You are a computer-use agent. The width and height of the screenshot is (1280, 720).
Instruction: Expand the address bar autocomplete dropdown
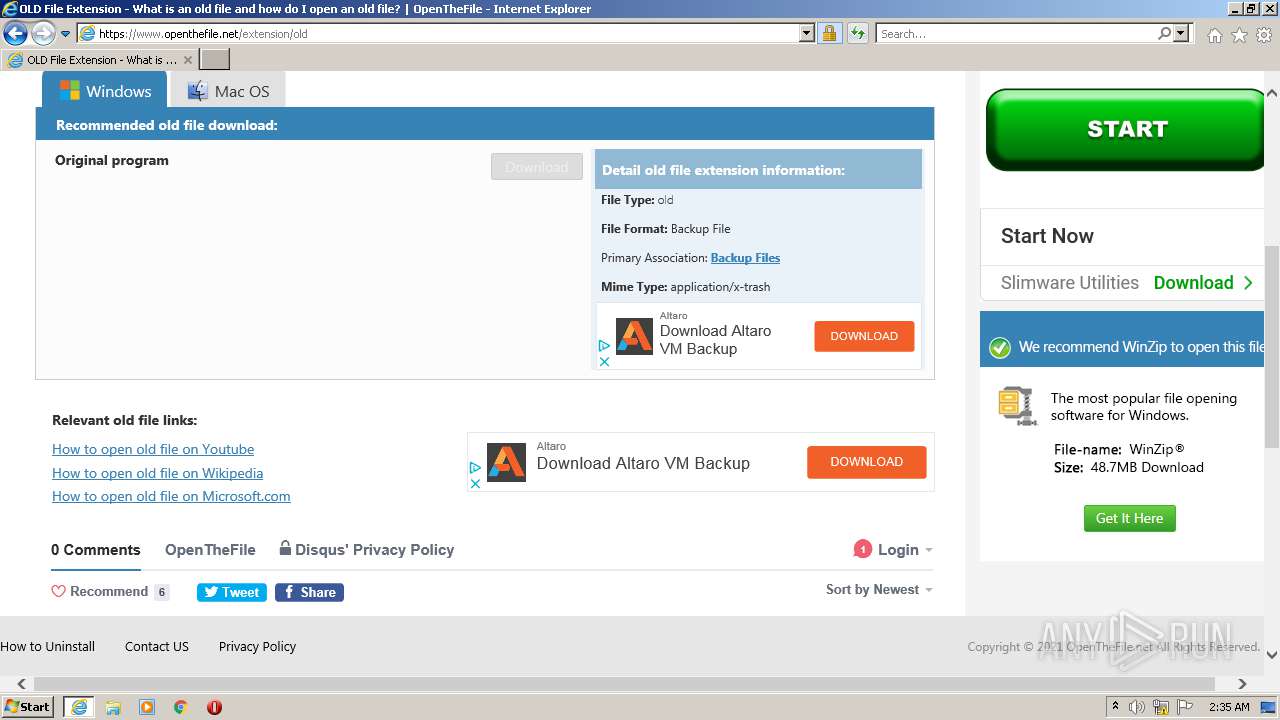pos(807,33)
